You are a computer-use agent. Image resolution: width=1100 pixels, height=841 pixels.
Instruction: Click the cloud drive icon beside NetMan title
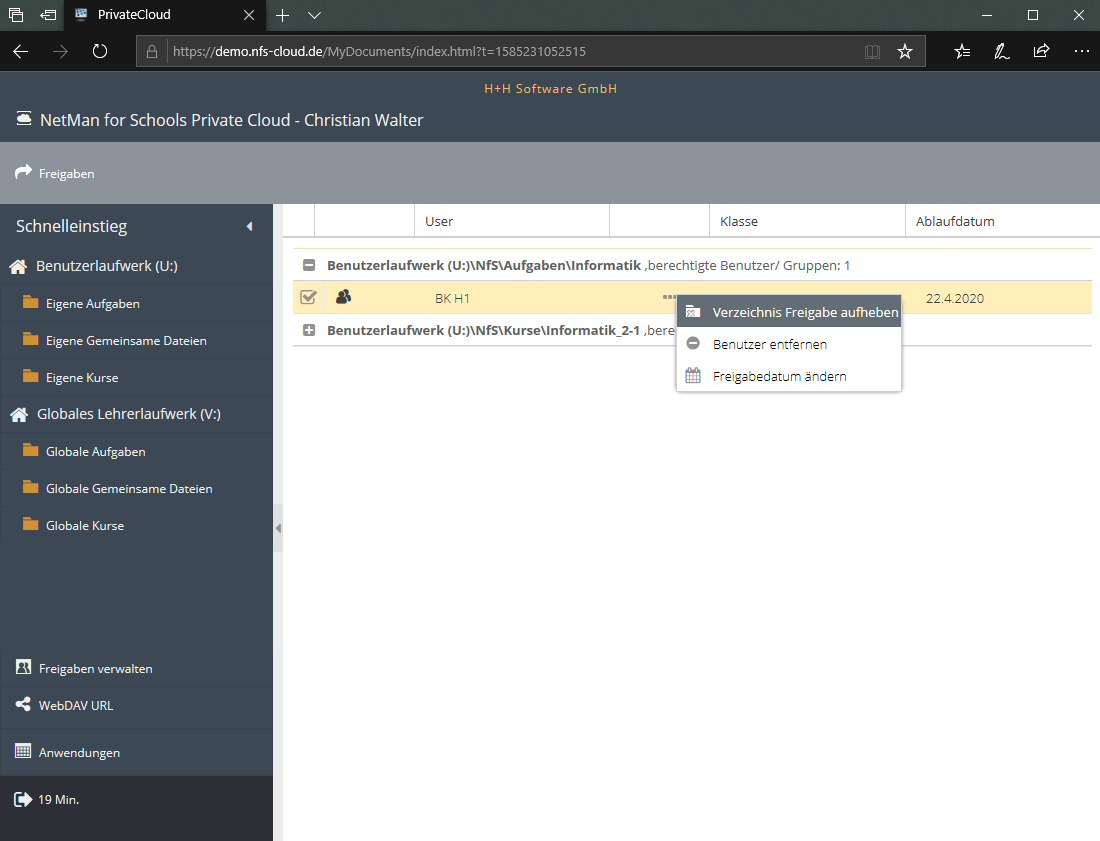click(24, 119)
